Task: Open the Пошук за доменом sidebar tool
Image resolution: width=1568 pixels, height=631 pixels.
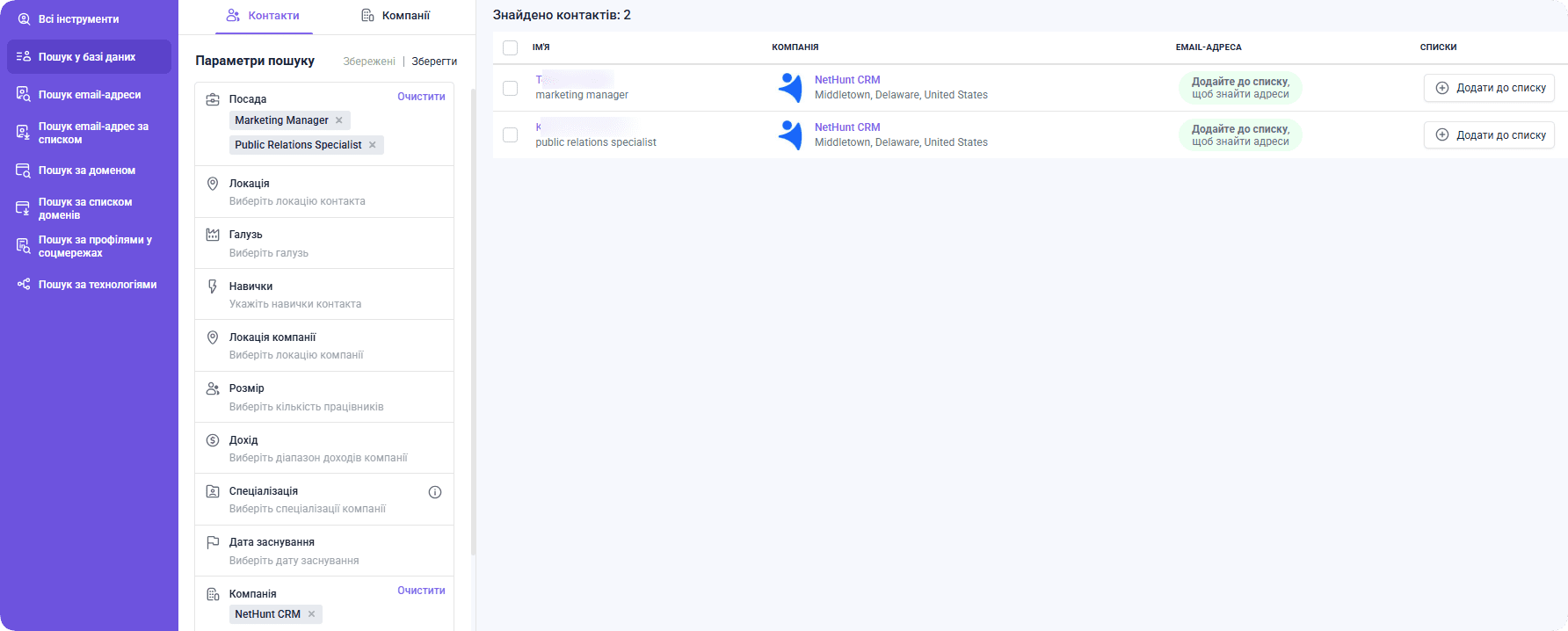Action: (x=89, y=170)
